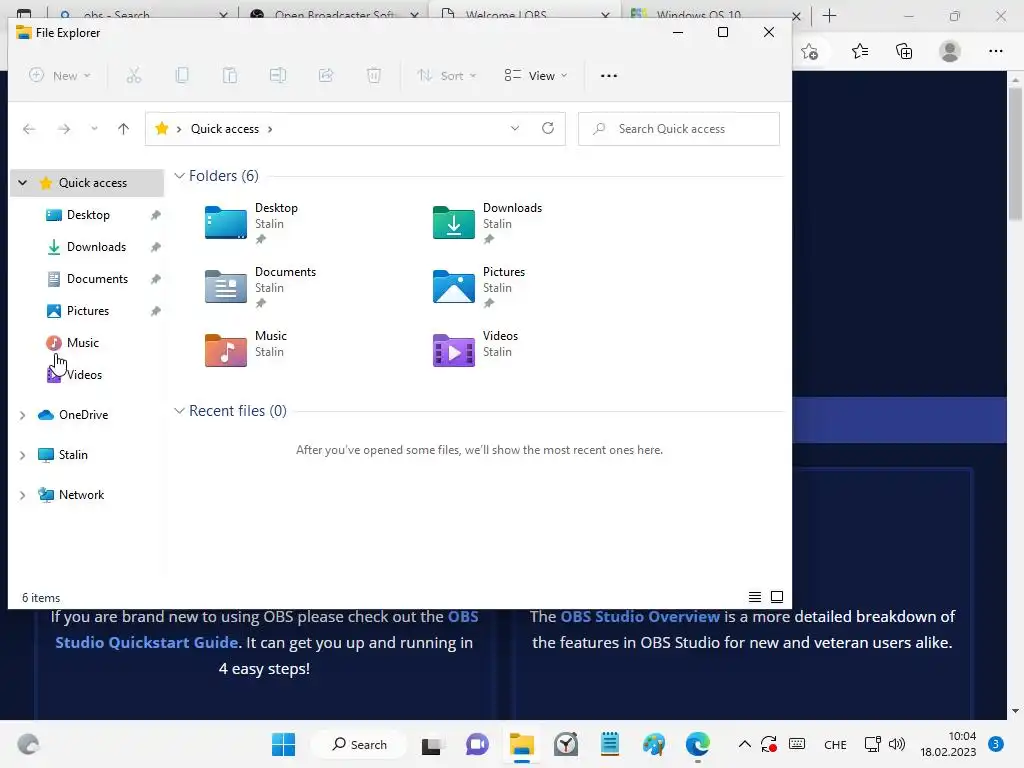Click the Edge Favorites star icon
The image size is (1024, 768).
point(859,51)
